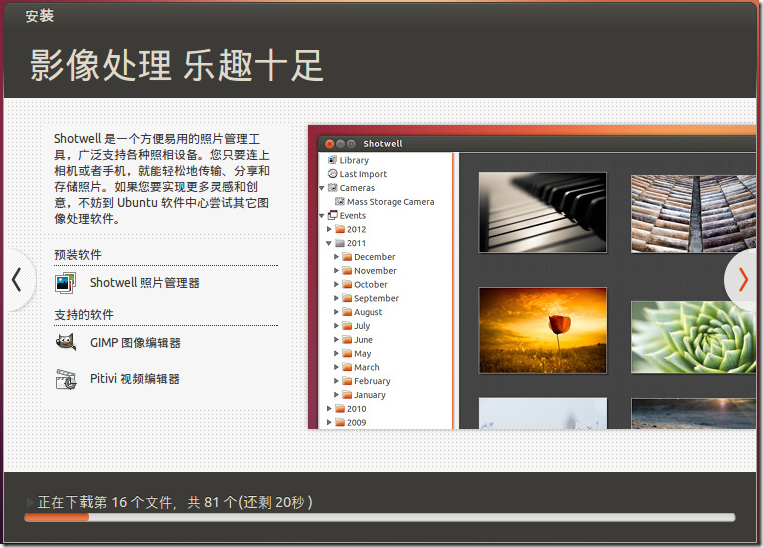The width and height of the screenshot is (763, 548).
Task: Select Library in Shotwell sidebar
Action: 354,160
